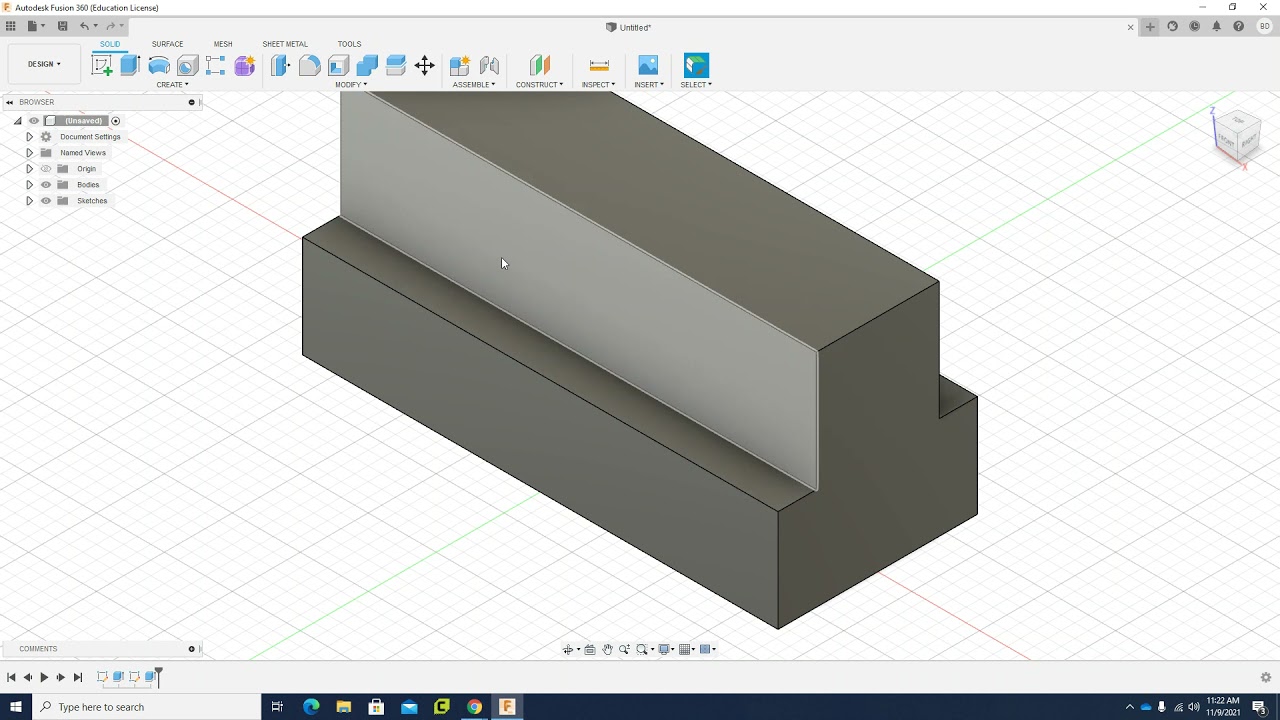Start a new sketch with Create Sketch tool
Screen dimensions: 1280x720
(x=102, y=66)
